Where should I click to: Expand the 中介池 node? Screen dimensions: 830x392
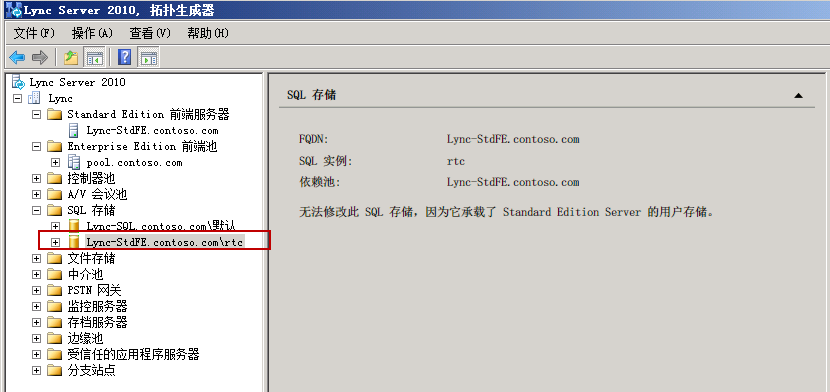click(37, 274)
